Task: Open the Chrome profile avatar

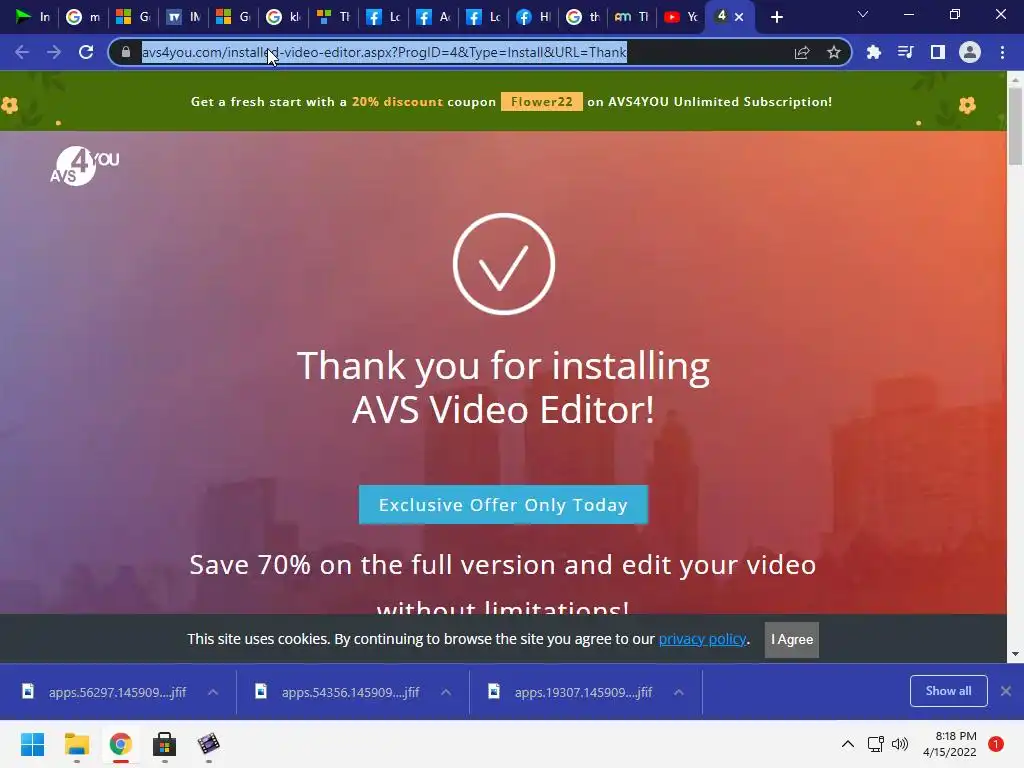Action: [970, 52]
